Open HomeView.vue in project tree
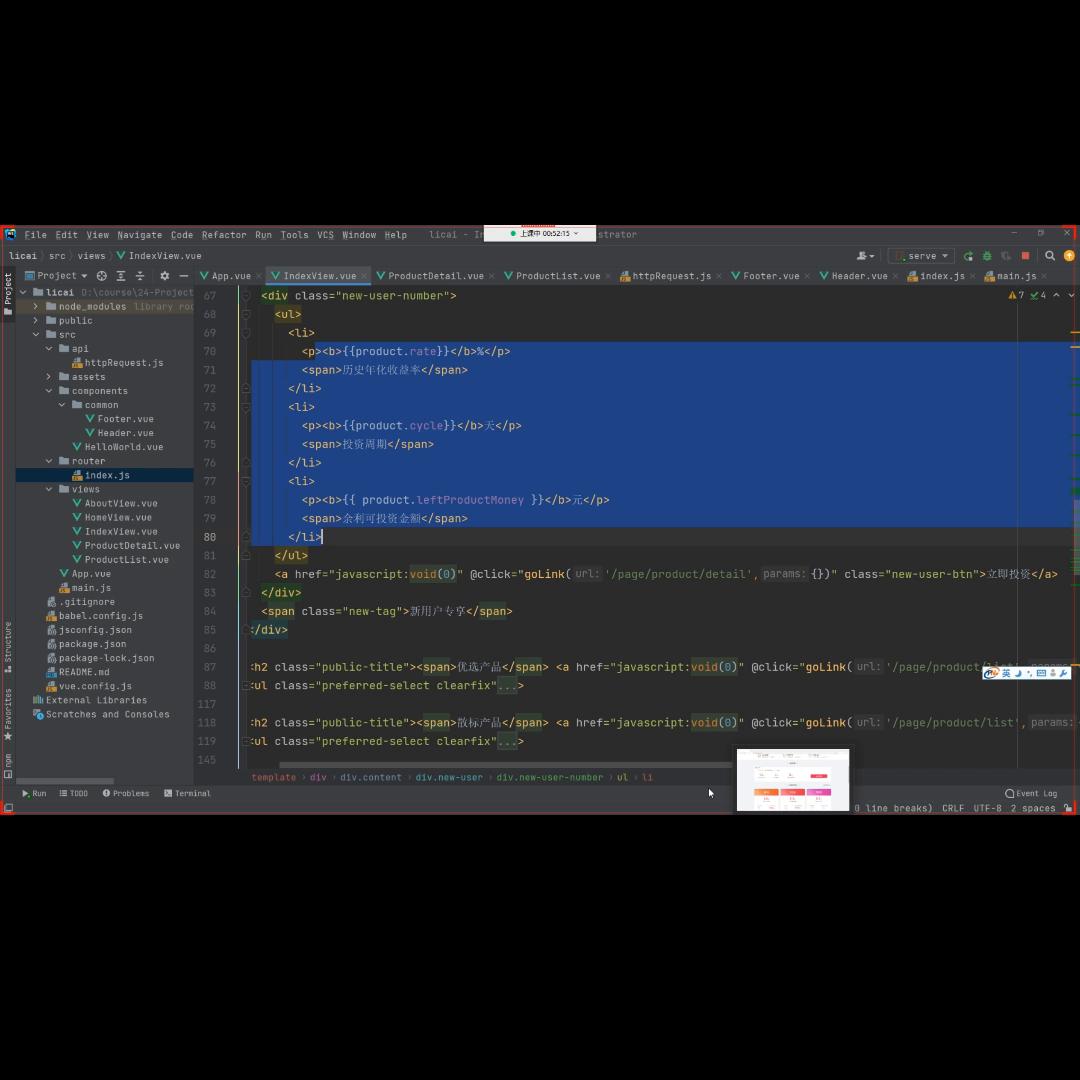Screen dimensions: 1080x1080 (x=118, y=517)
